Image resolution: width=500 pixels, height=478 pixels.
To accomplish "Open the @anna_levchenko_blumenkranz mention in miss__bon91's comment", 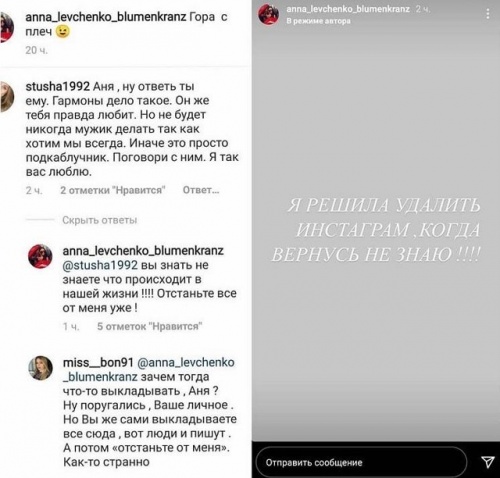I will point(149,369).
